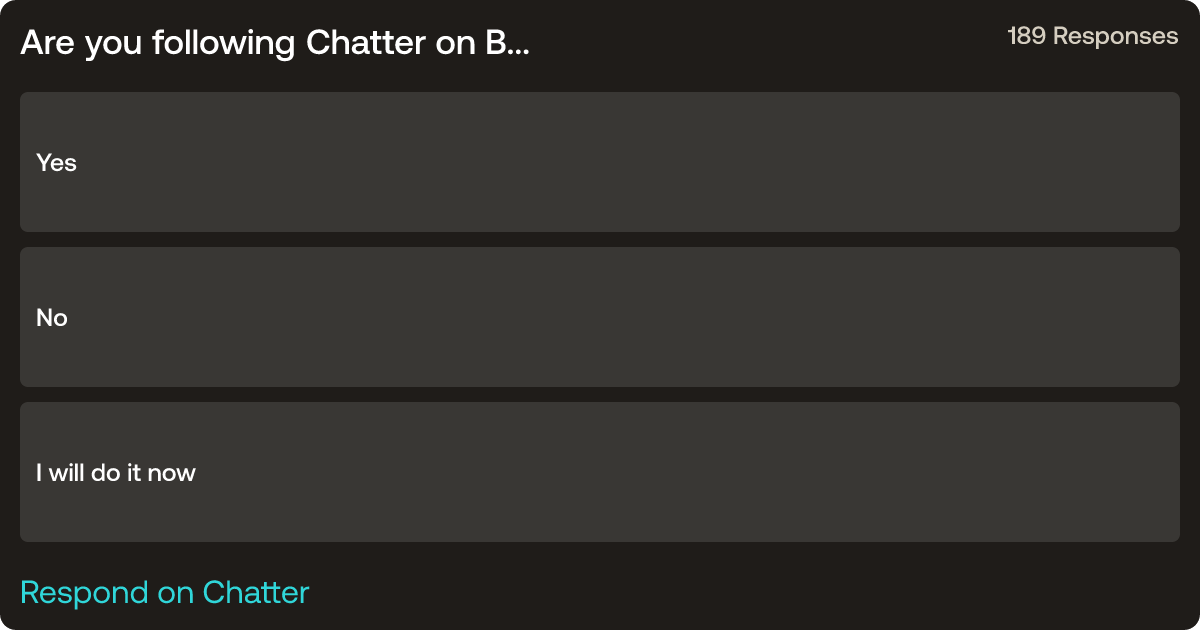View the 189 responses total
The width and height of the screenshot is (1200, 630).
[1092, 36]
